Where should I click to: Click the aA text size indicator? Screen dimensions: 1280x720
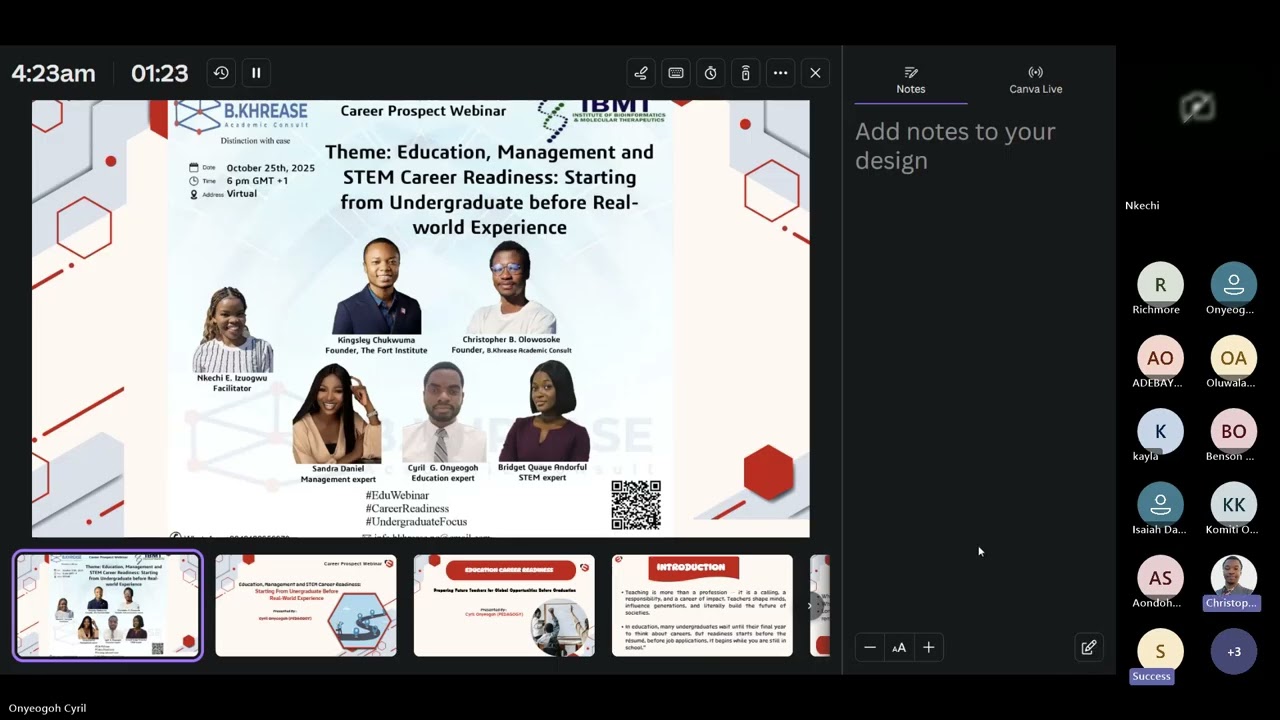tap(899, 647)
